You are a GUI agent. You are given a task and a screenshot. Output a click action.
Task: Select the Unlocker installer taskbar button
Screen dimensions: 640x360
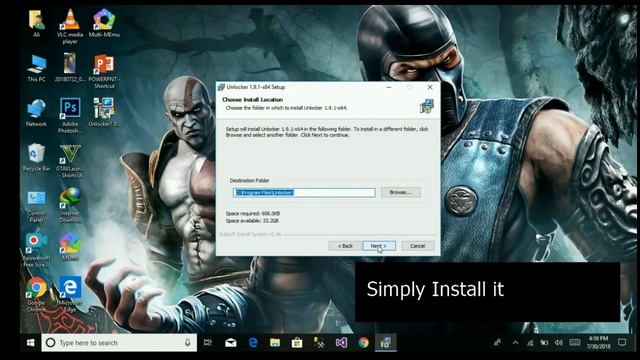pyautogui.click(x=385, y=342)
